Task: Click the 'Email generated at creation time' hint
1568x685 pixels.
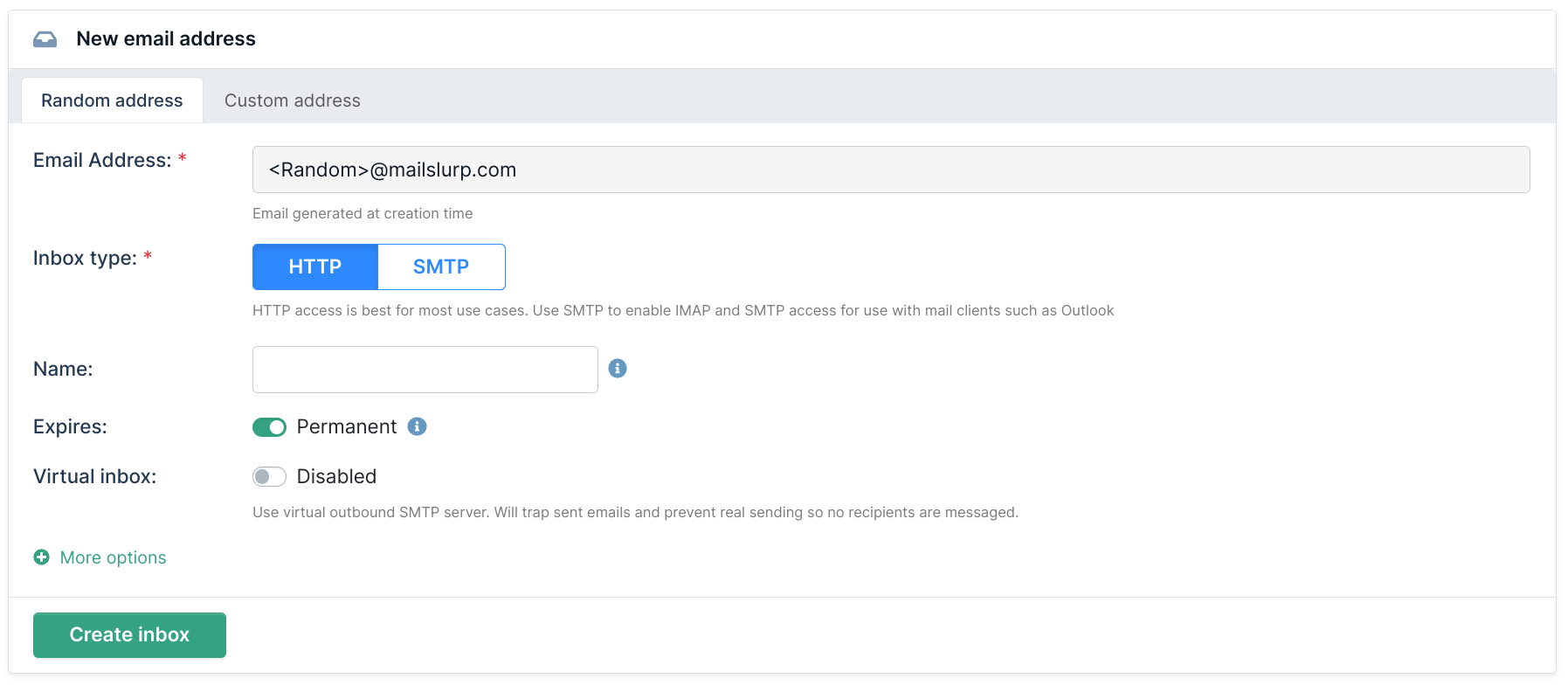Action: tap(363, 213)
